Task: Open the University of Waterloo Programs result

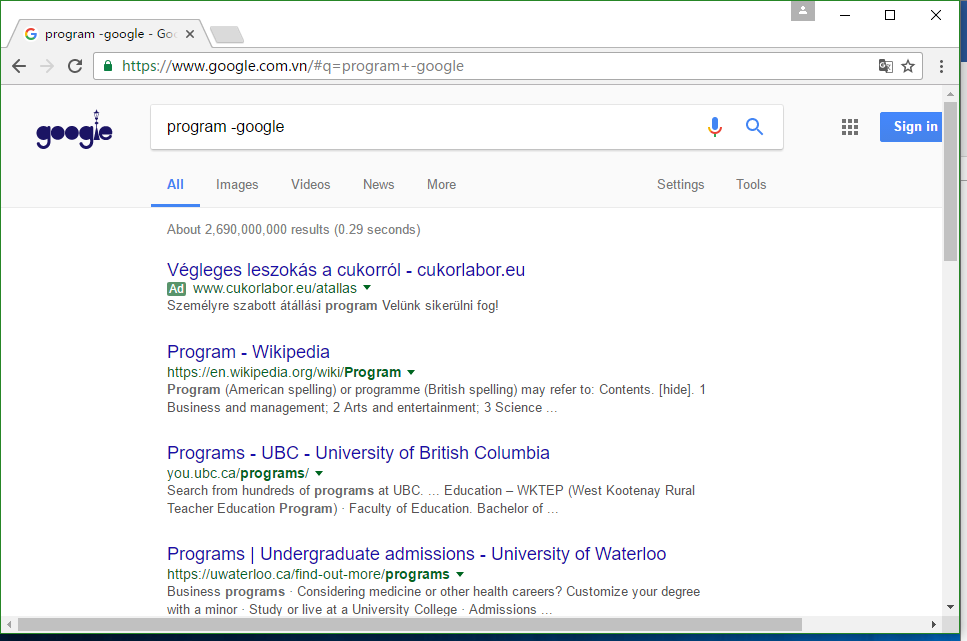Action: (416, 554)
